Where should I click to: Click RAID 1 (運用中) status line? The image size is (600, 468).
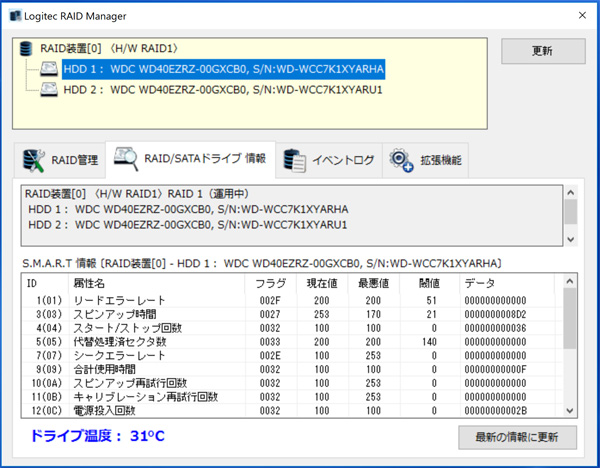137,194
